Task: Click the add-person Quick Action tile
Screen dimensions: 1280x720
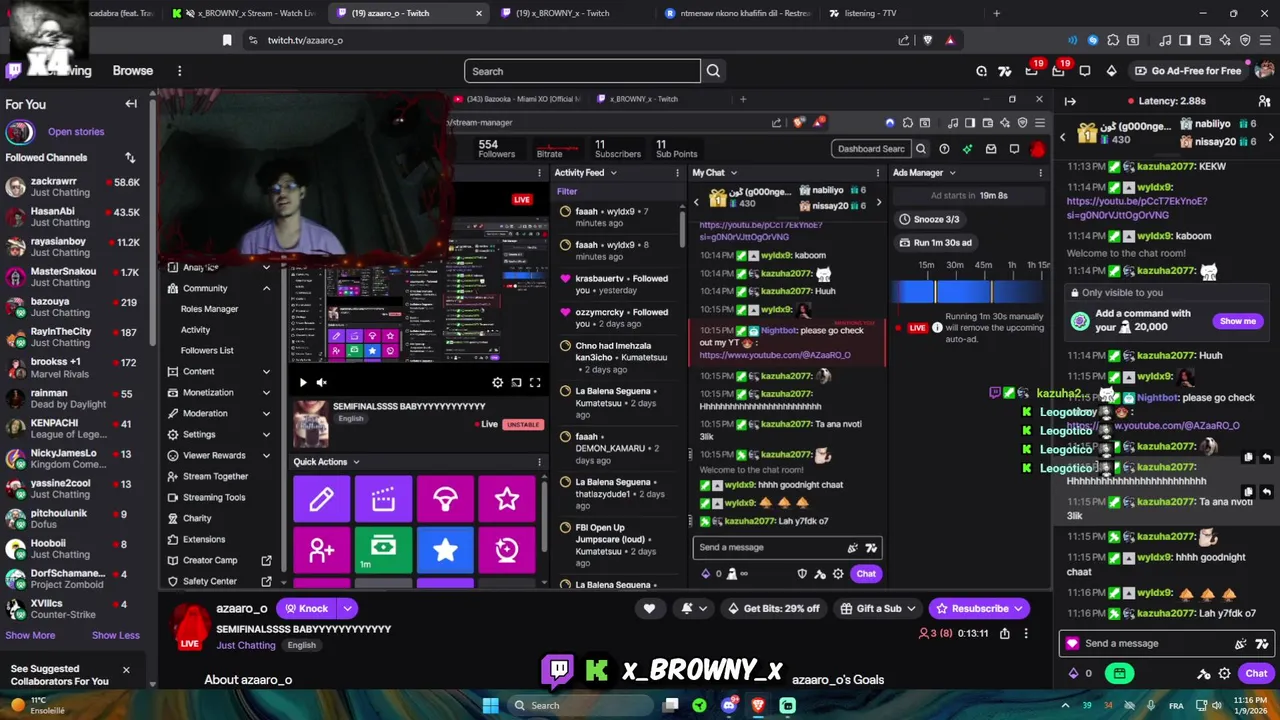Action: [321, 549]
